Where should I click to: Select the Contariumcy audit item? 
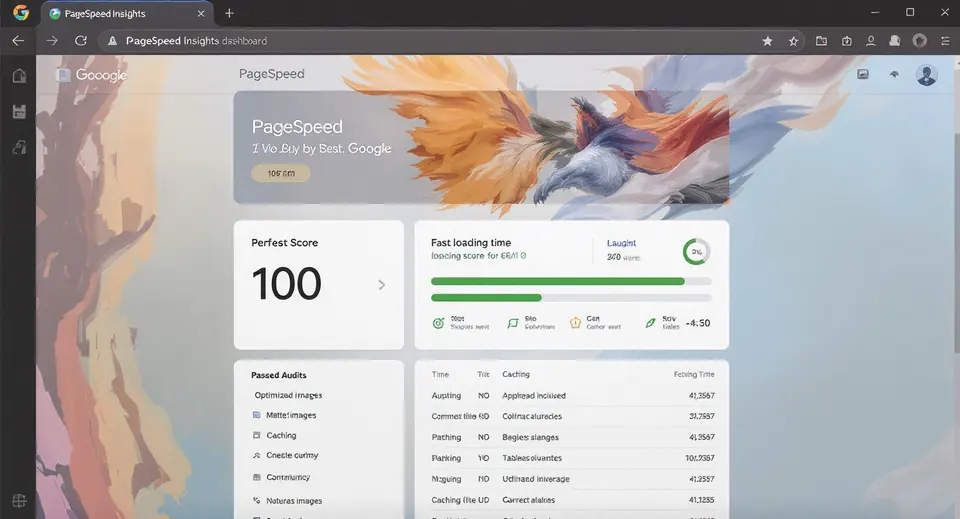point(288,477)
